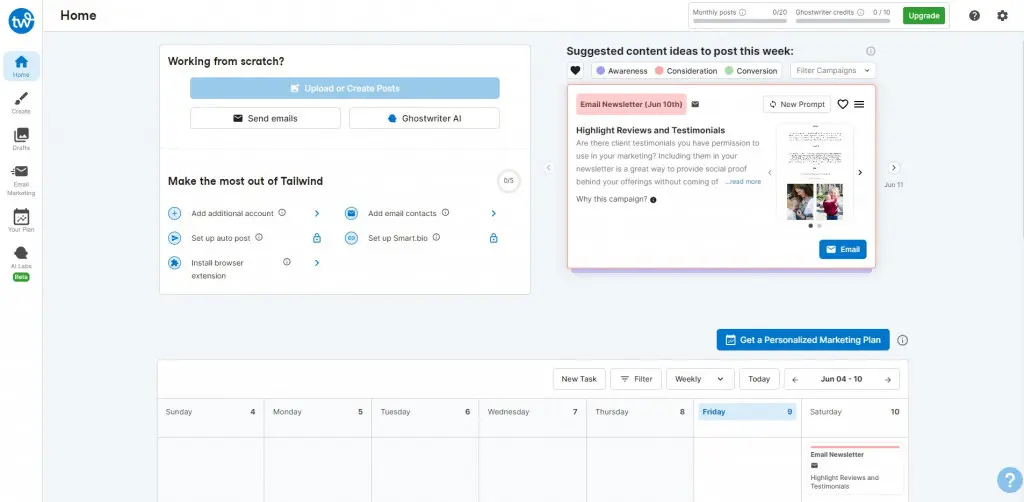
Task: Toggle the Conversion campaign filter
Action: (x=752, y=71)
